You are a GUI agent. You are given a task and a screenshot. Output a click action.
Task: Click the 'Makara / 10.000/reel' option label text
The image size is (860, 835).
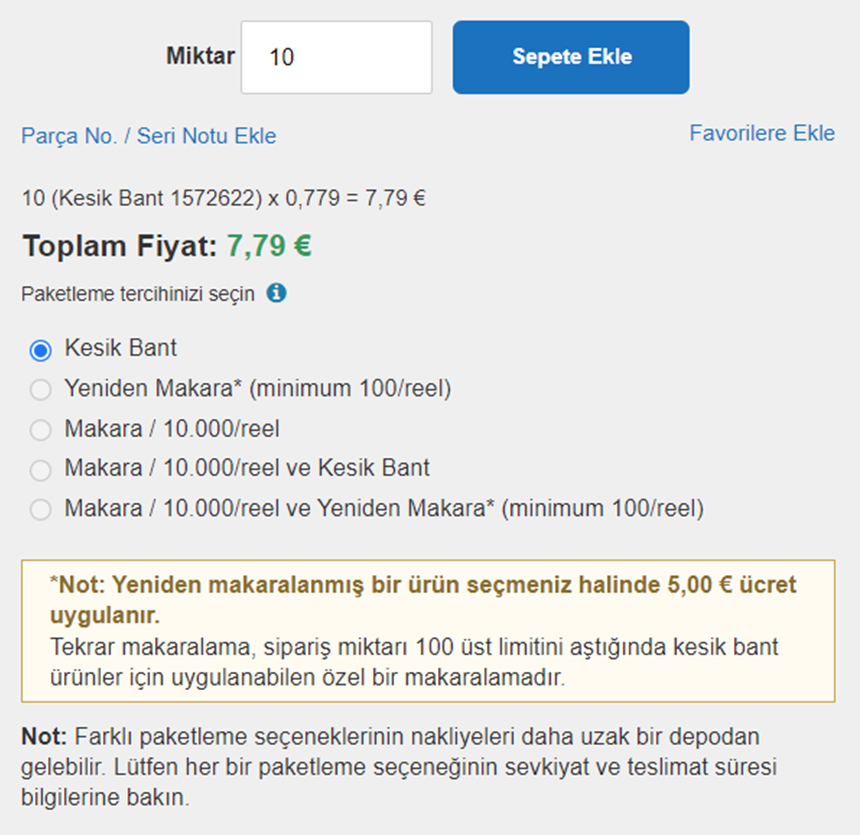[x=172, y=428]
